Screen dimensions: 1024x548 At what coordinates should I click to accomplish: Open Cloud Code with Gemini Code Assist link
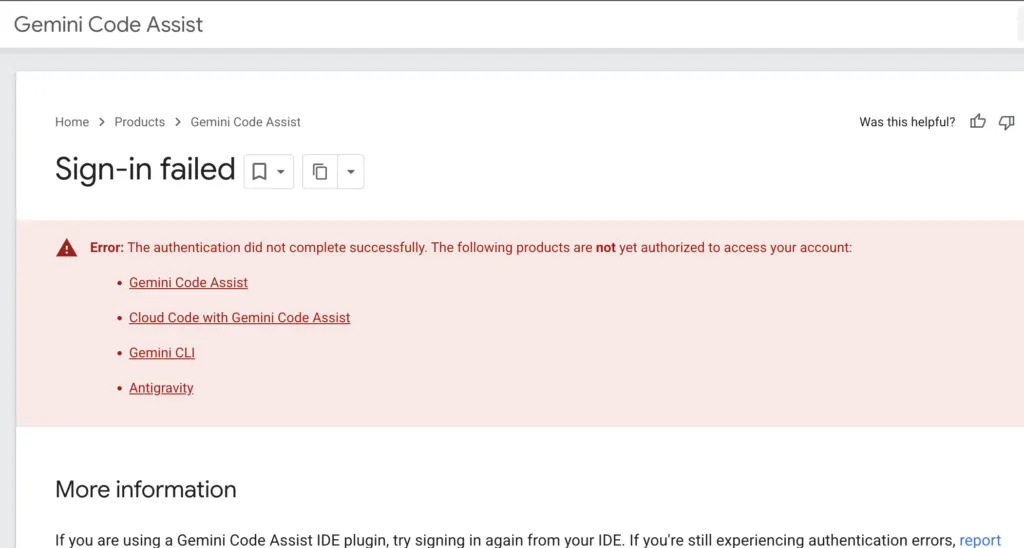[240, 317]
